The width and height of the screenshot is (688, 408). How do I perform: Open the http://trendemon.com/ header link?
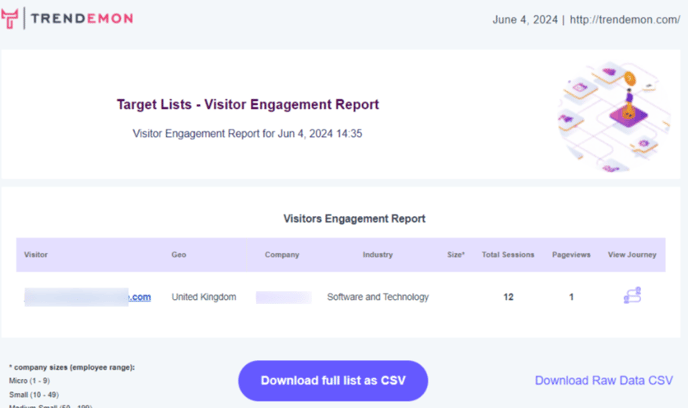[x=625, y=20]
